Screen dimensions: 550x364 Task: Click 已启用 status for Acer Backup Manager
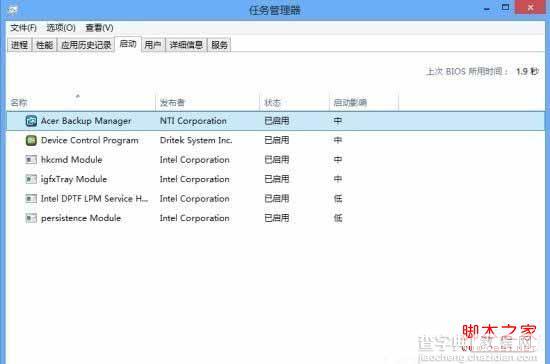pyautogui.click(x=277, y=121)
